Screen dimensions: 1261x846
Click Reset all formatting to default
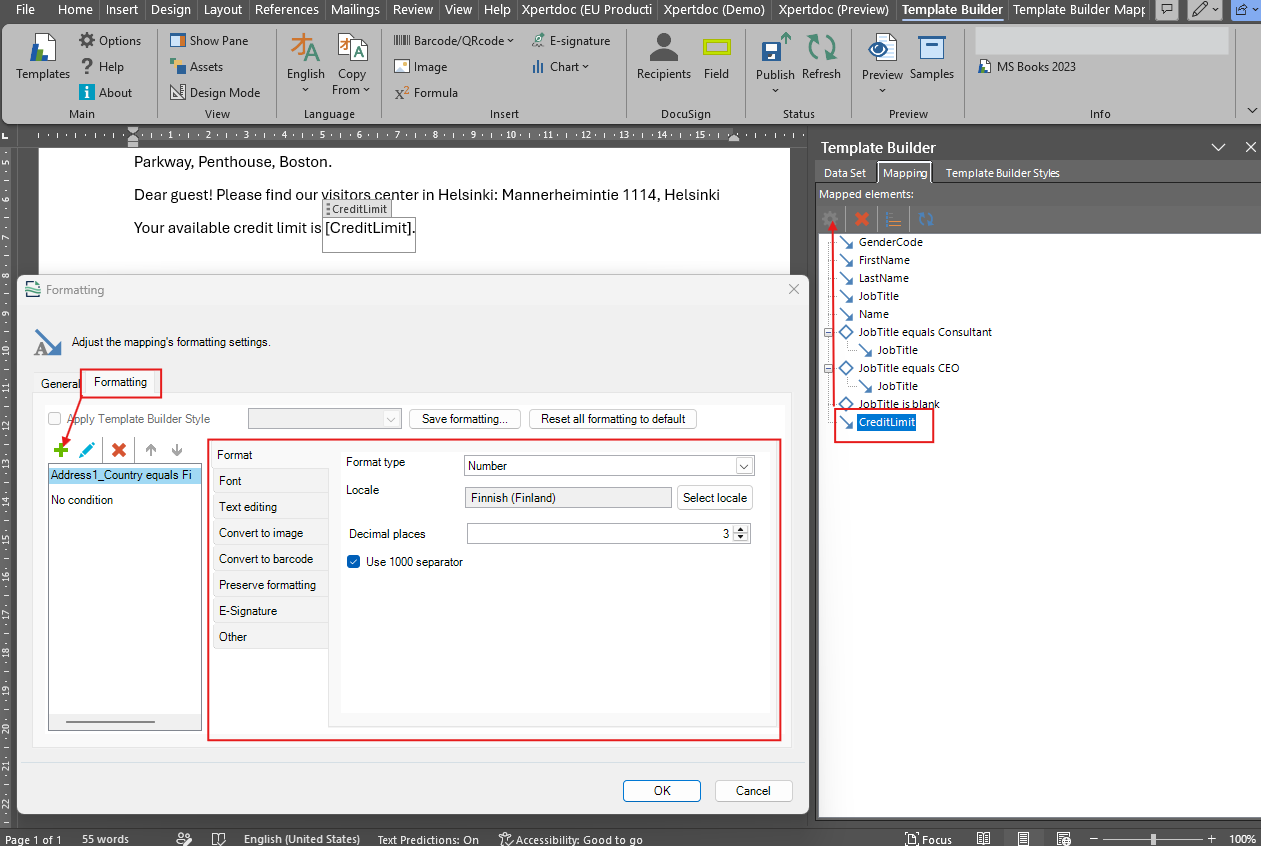pyautogui.click(x=613, y=419)
